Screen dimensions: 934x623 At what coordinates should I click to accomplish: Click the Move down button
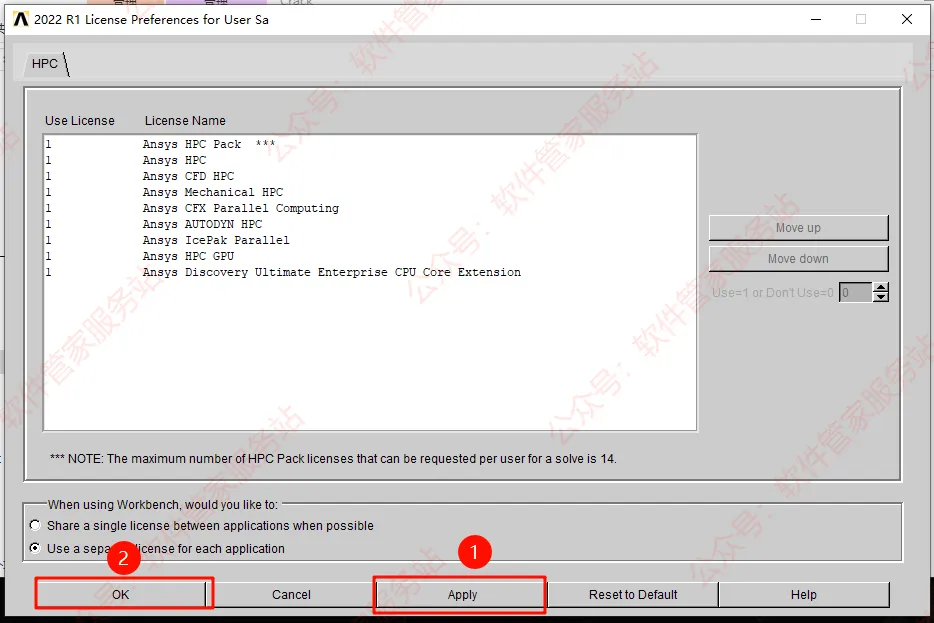798,259
